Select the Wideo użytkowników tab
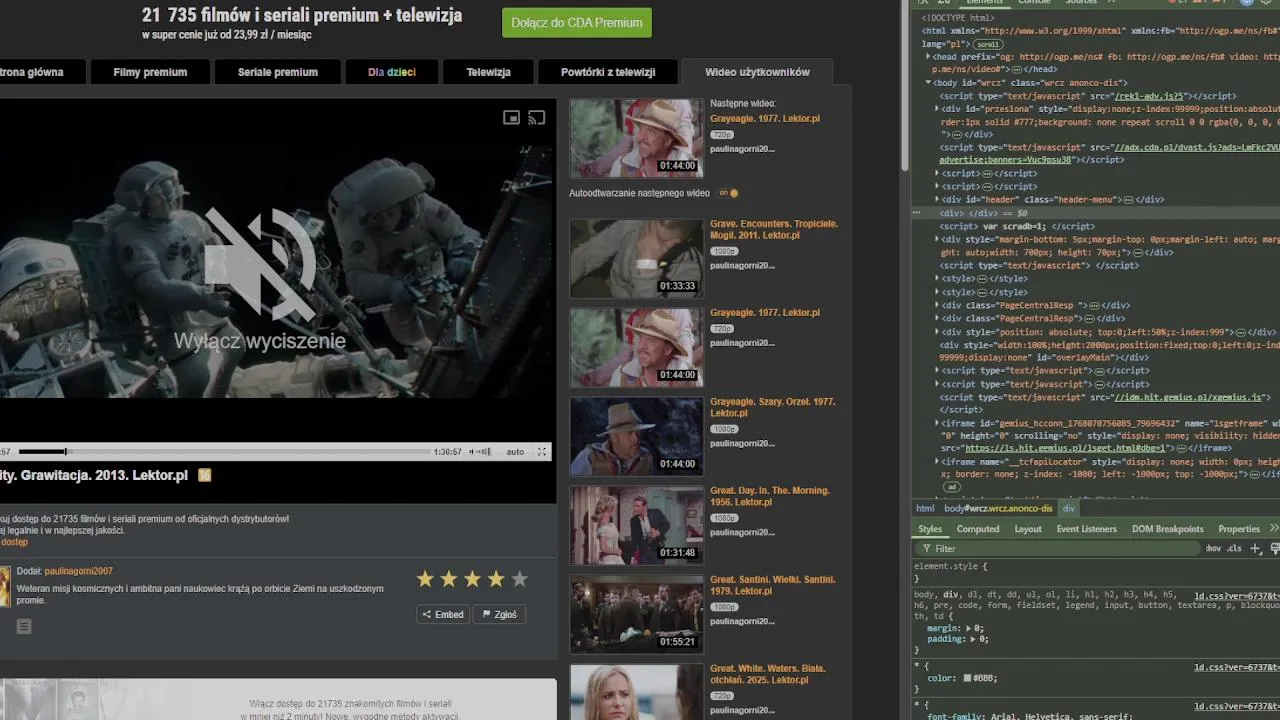The height and width of the screenshot is (720, 1280). 757,72
